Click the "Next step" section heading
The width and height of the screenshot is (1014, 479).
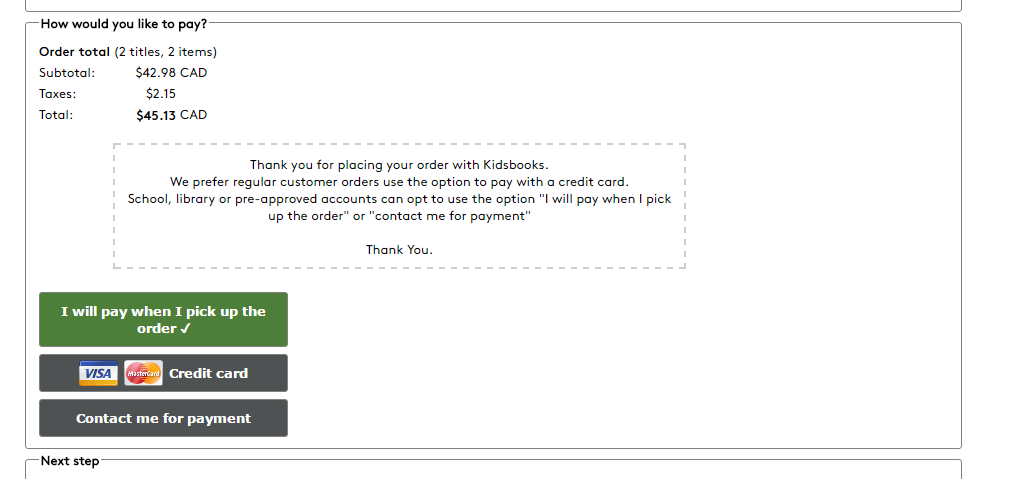[70, 461]
